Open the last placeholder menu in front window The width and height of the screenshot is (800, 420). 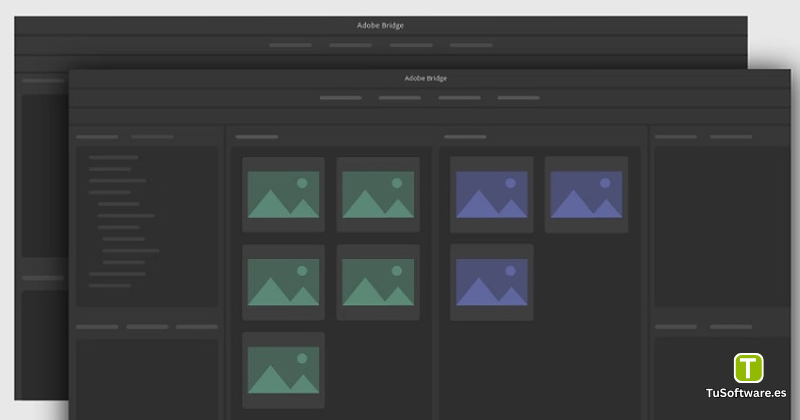coord(518,97)
